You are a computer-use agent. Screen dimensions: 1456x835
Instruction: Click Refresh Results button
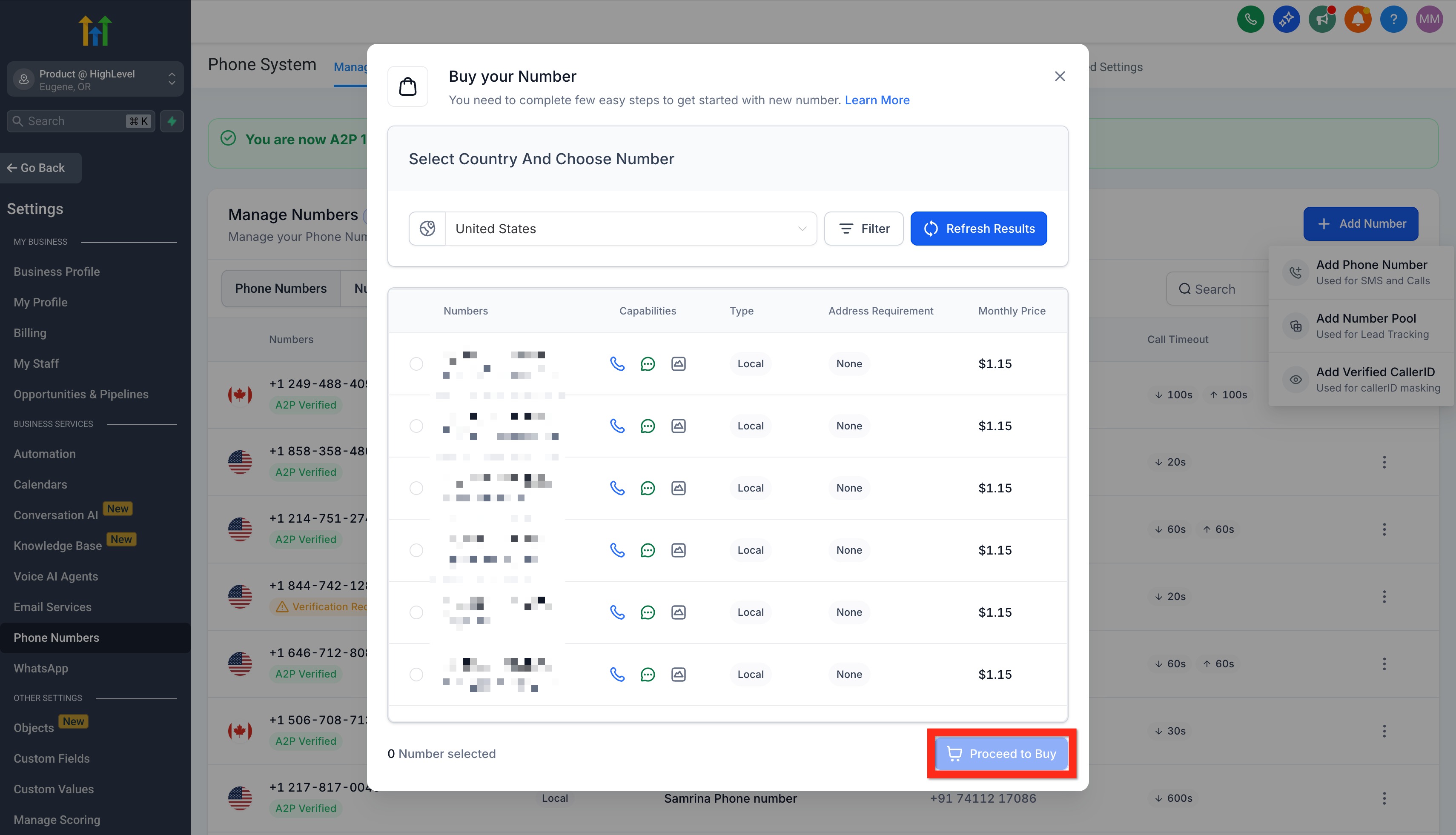[x=978, y=229]
